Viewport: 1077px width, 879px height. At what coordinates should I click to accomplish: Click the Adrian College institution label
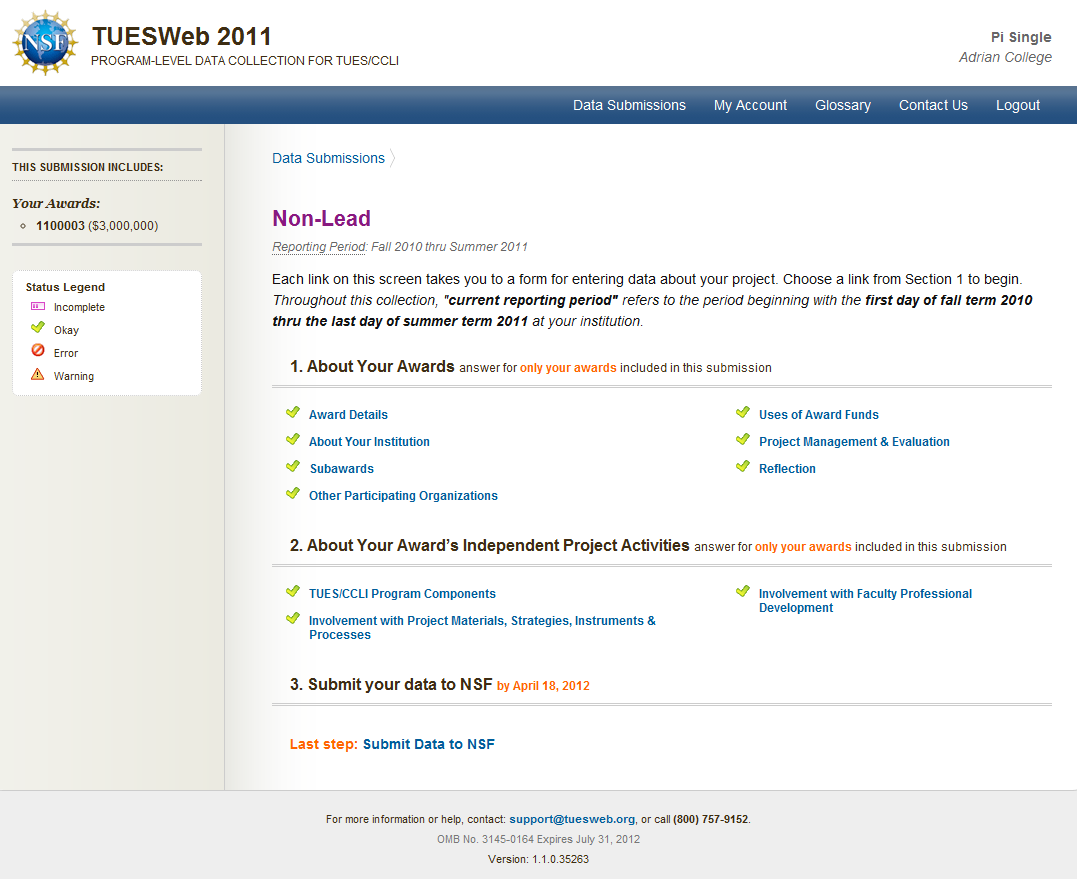tap(1005, 57)
